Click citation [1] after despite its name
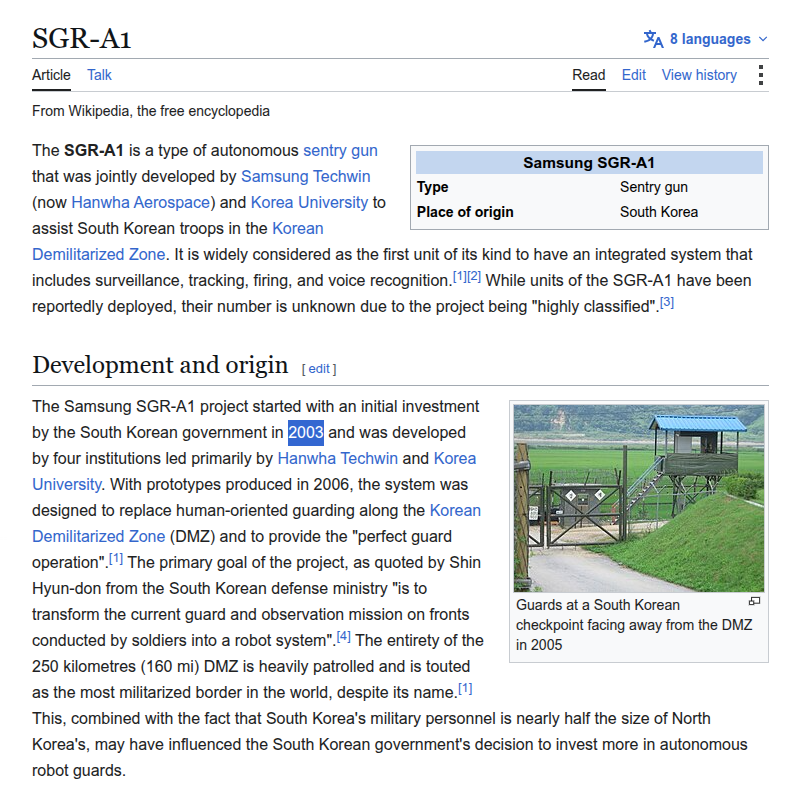Screen dimensions: 785x810 [465, 689]
